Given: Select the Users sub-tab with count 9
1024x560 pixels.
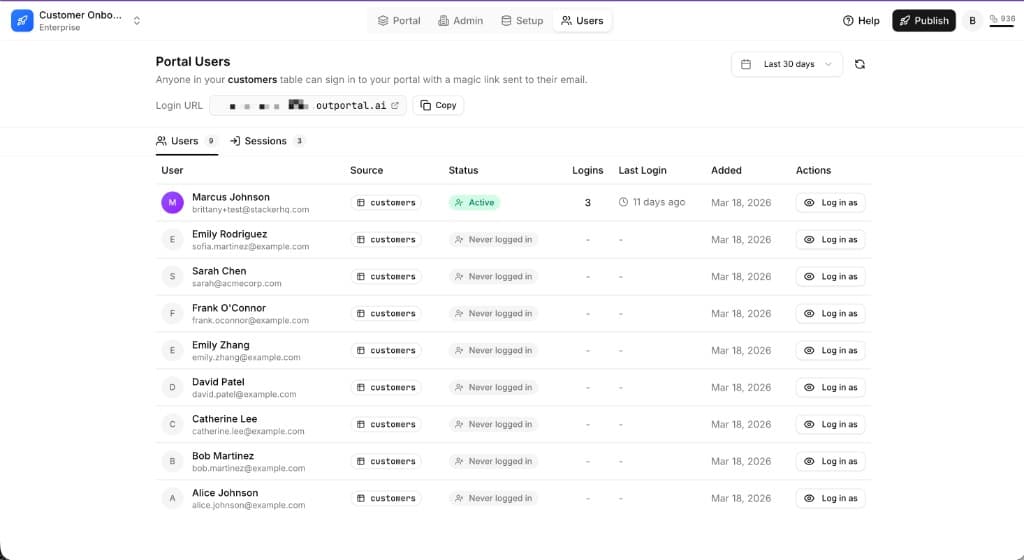Looking at the screenshot, I should pos(186,141).
